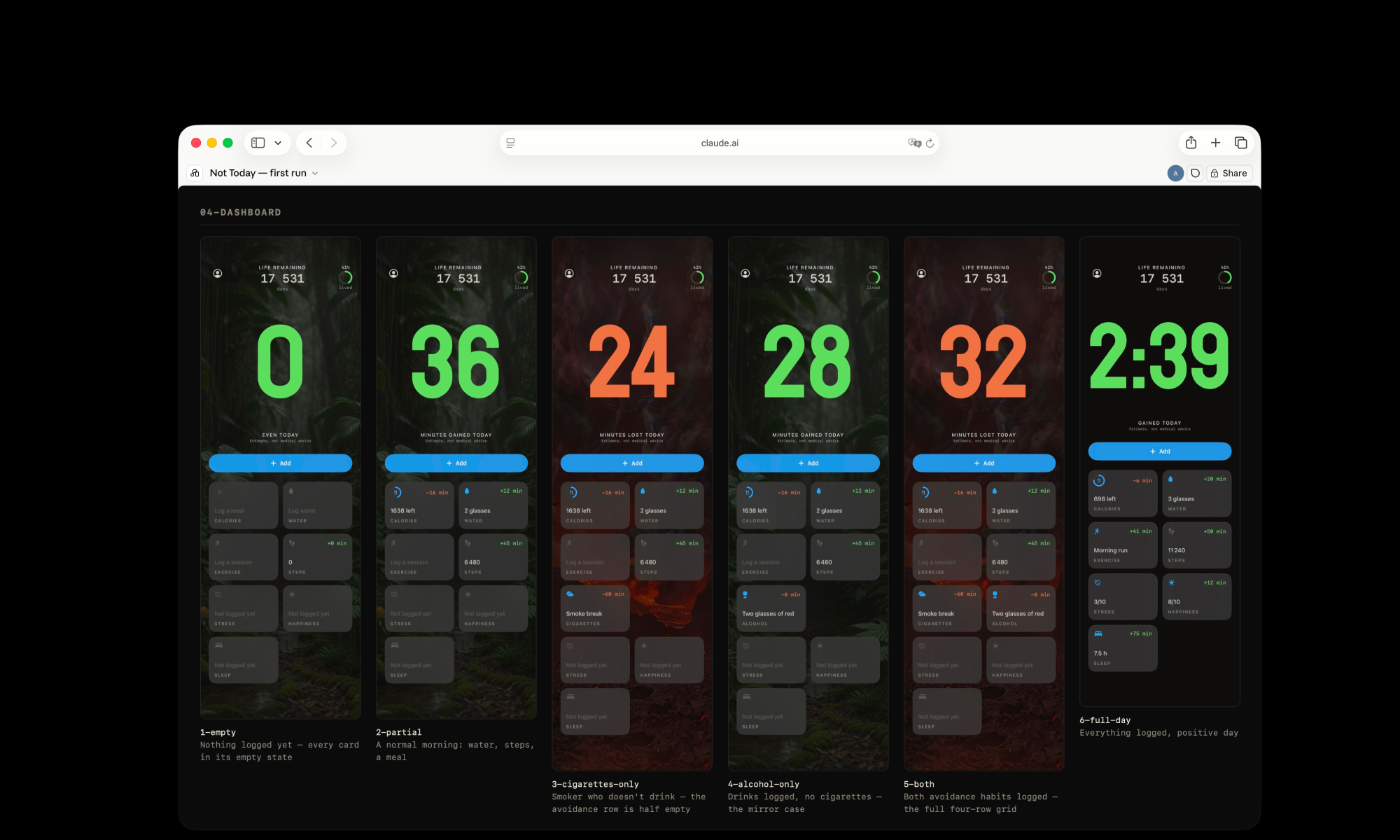Viewport: 1400px width, 840px height.
Task: Click the claude.ai address bar
Action: pyautogui.click(x=720, y=143)
